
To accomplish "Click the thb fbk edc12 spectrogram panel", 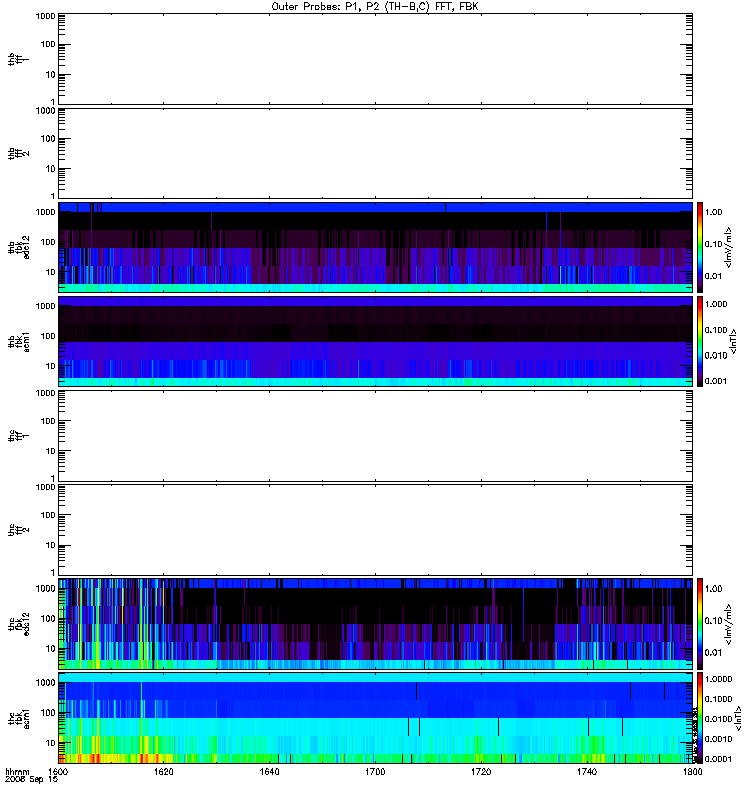I will [x=376, y=247].
